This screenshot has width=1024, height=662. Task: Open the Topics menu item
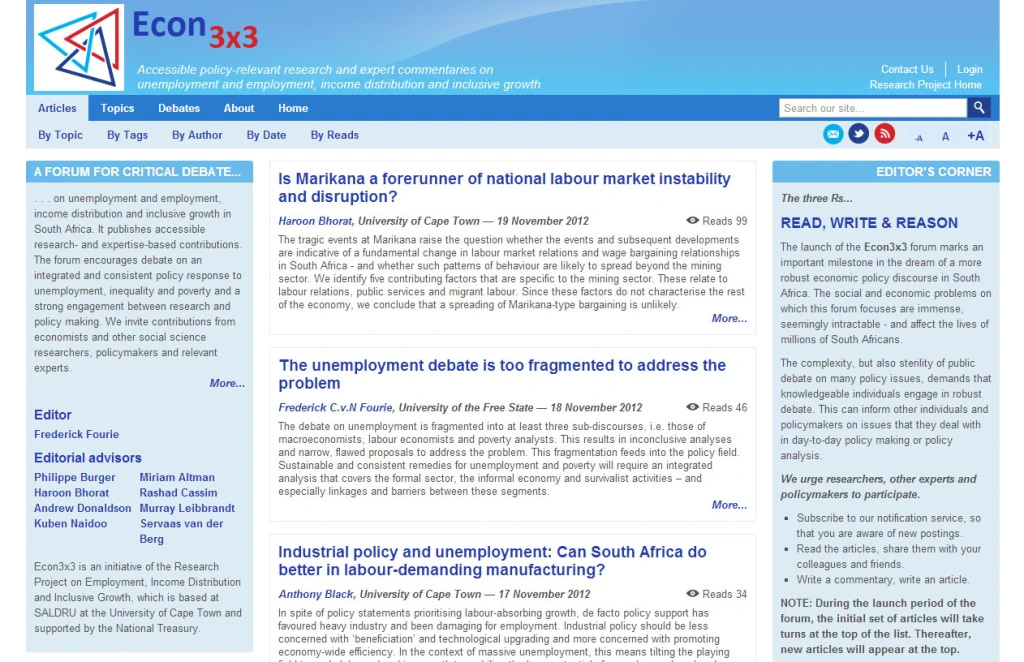tap(117, 108)
